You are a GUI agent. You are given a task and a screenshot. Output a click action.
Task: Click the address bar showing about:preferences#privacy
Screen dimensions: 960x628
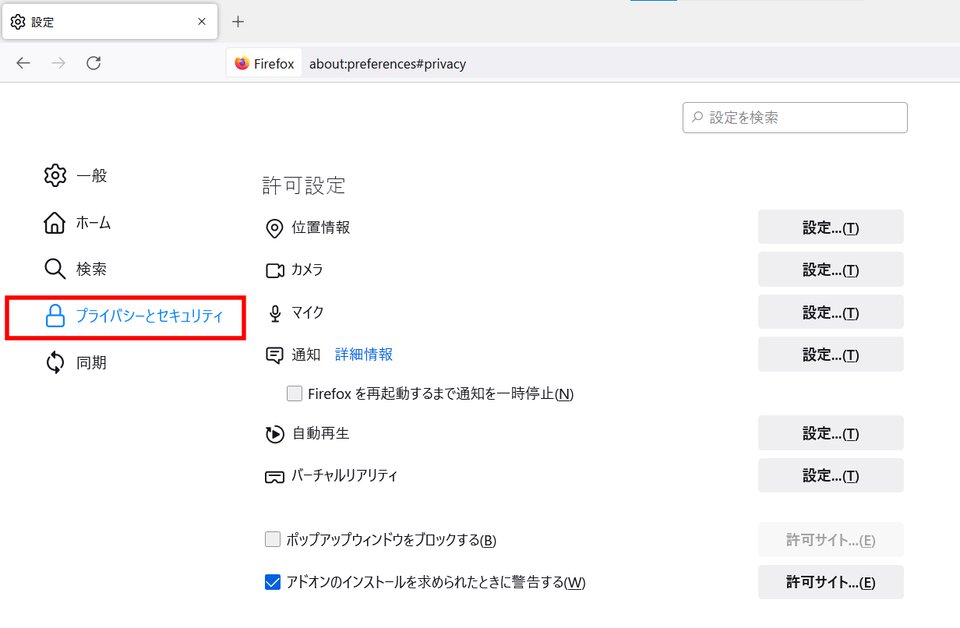click(388, 64)
